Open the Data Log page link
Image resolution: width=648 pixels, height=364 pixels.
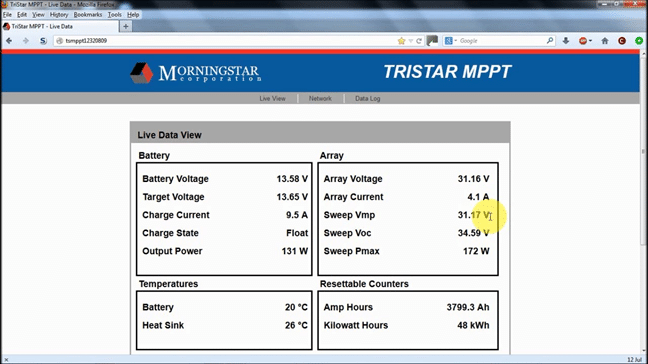click(367, 98)
